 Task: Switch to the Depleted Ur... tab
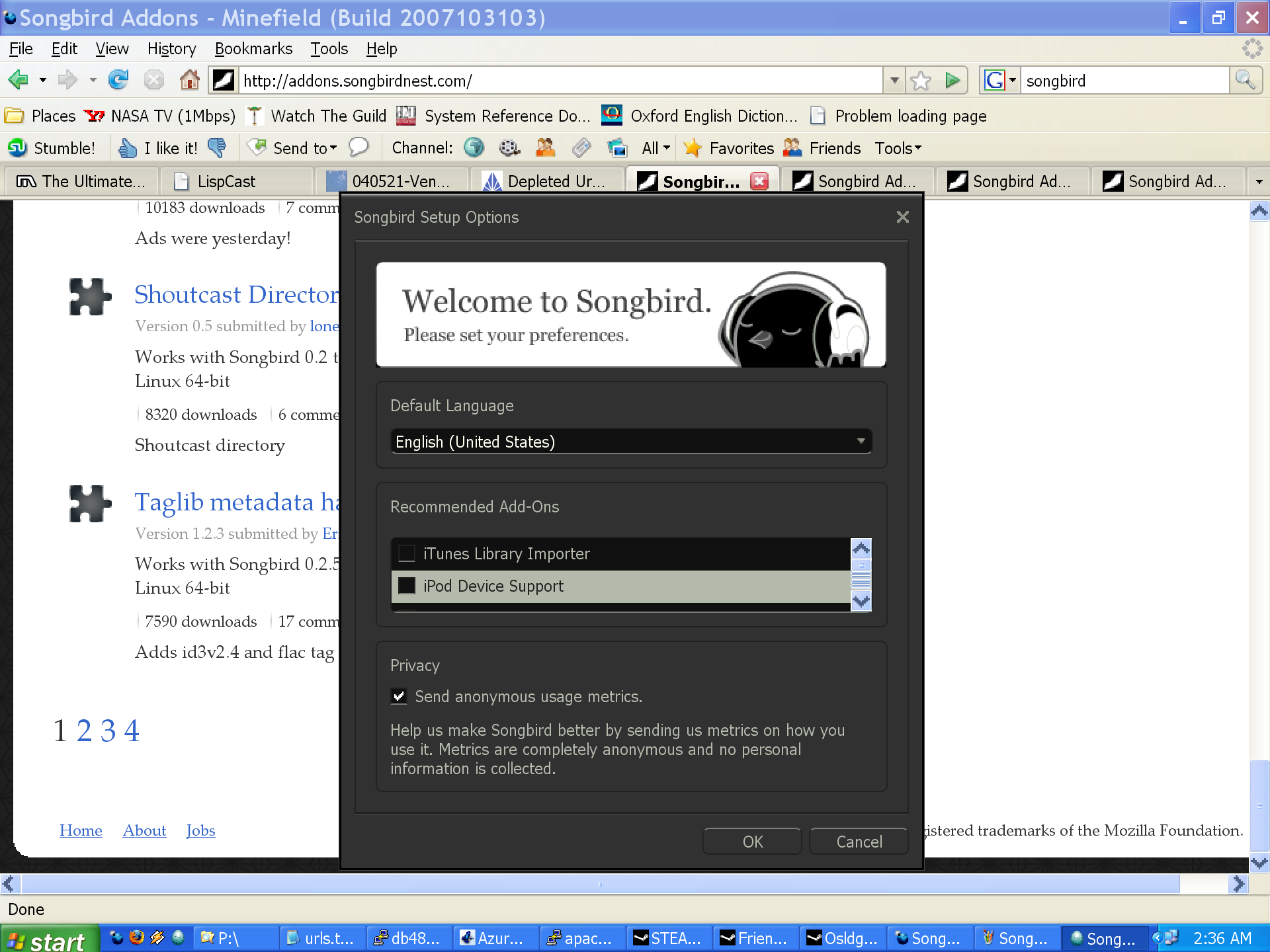(547, 181)
